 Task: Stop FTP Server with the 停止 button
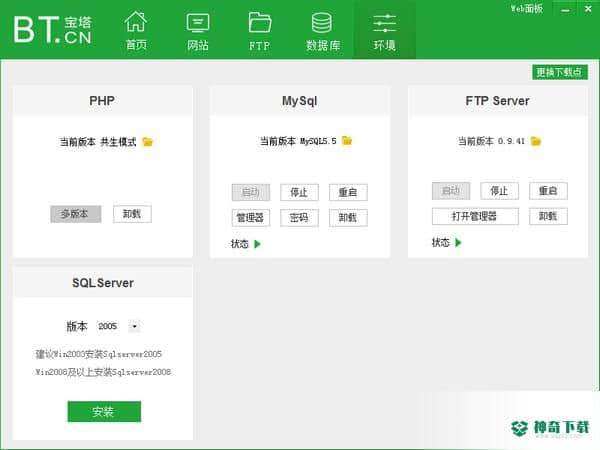pyautogui.click(x=499, y=191)
